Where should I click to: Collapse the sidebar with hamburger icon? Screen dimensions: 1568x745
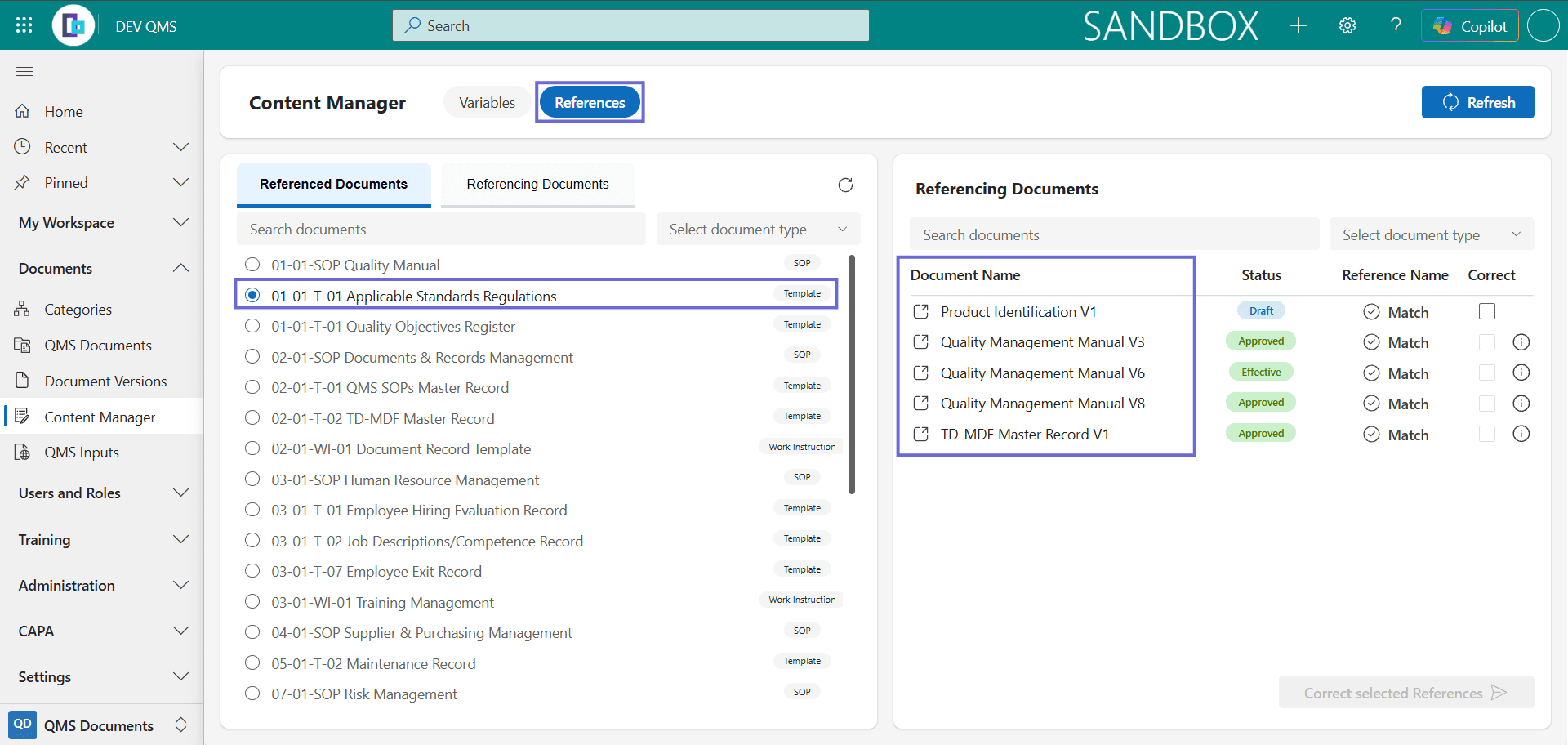click(24, 72)
